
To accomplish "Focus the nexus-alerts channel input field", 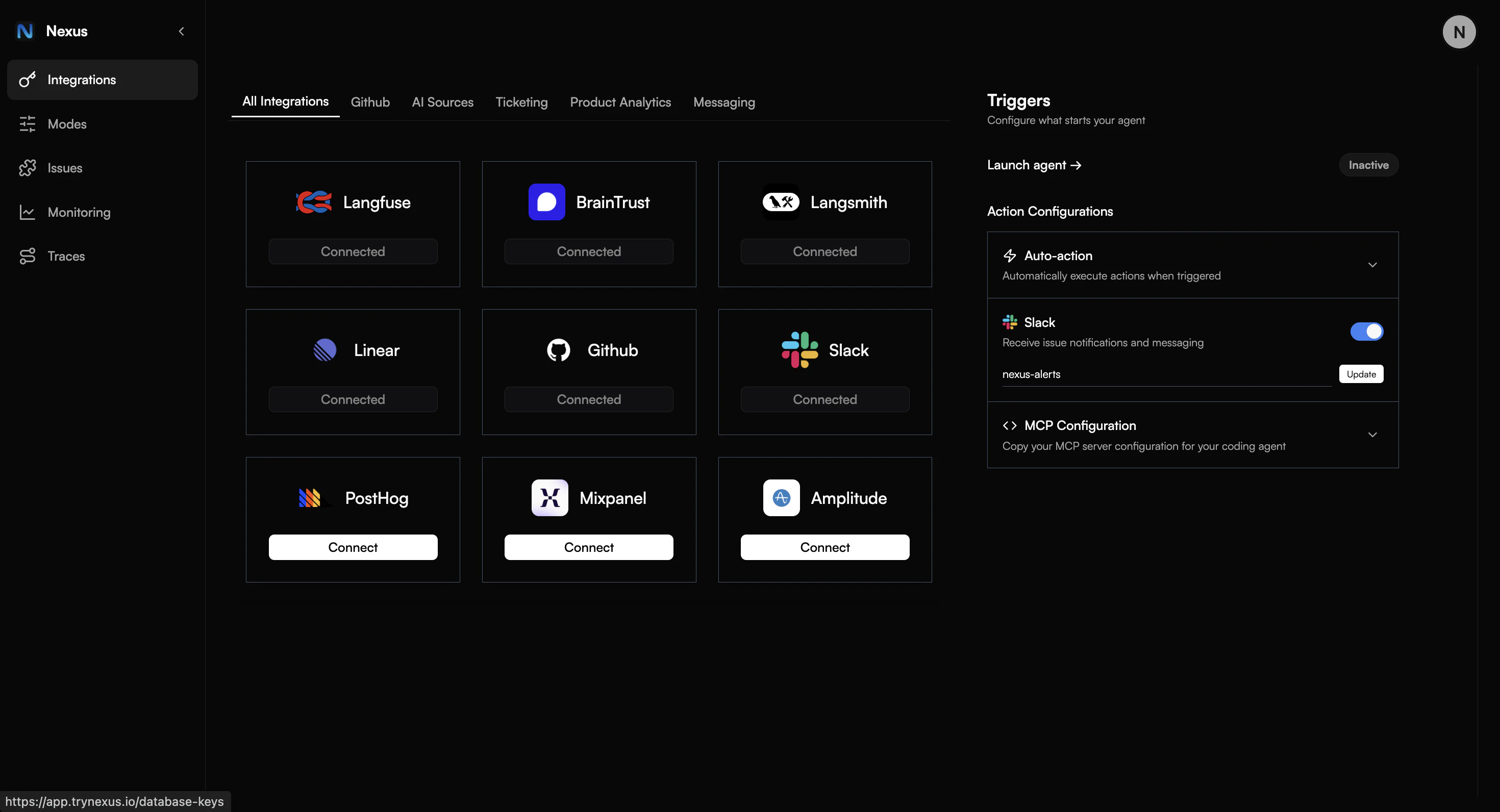I will [x=1167, y=374].
